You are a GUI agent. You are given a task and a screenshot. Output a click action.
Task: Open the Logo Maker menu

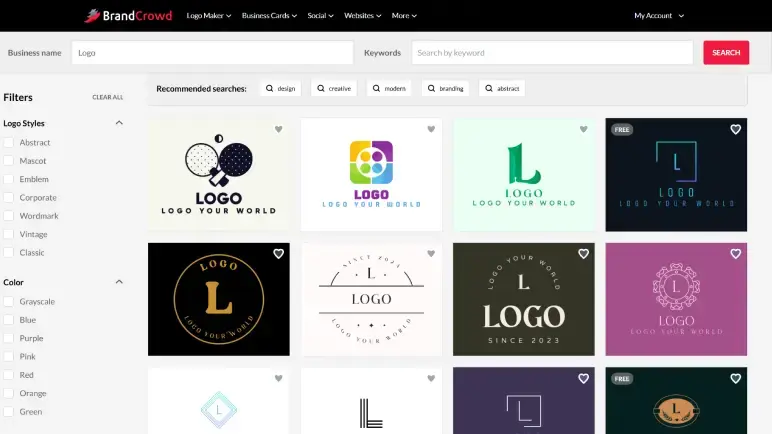coord(208,16)
